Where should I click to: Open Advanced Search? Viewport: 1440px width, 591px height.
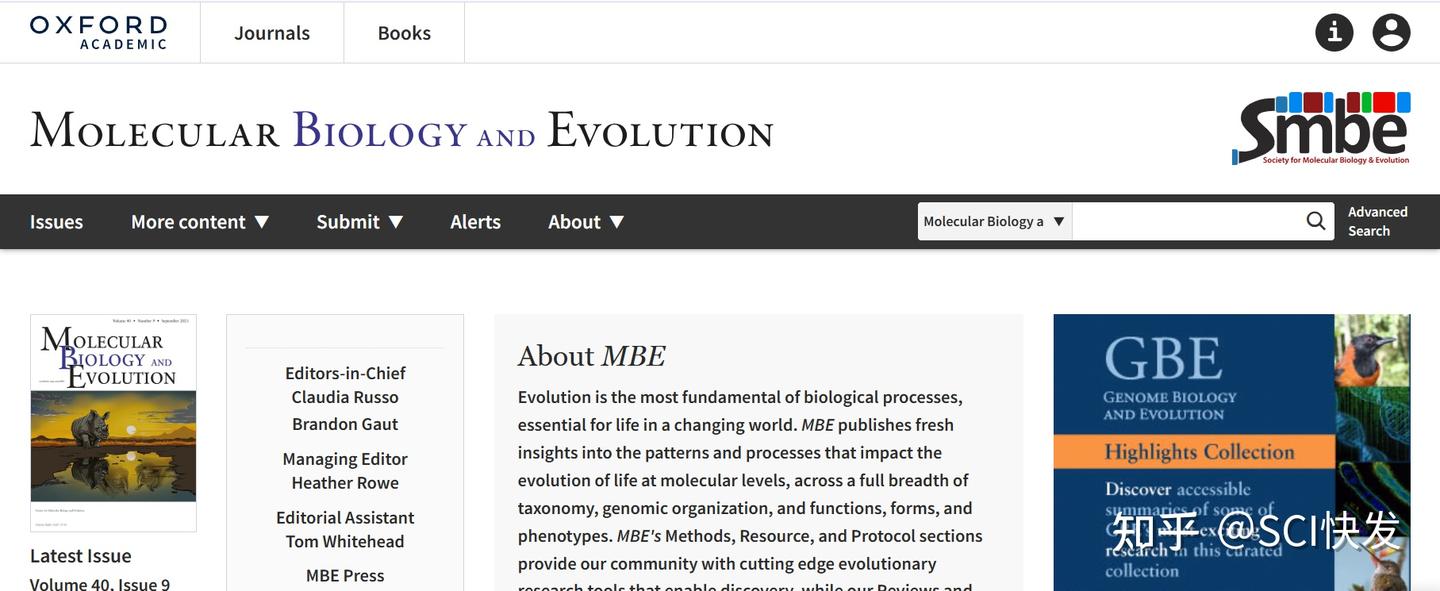point(1377,220)
